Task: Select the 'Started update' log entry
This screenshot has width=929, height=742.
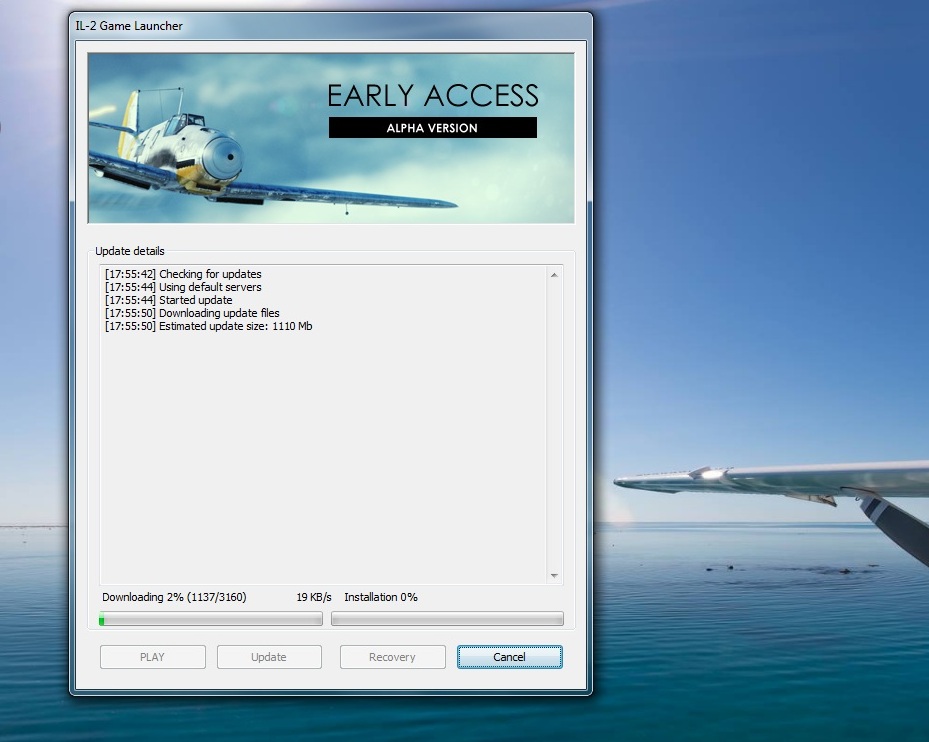Action: (168, 300)
